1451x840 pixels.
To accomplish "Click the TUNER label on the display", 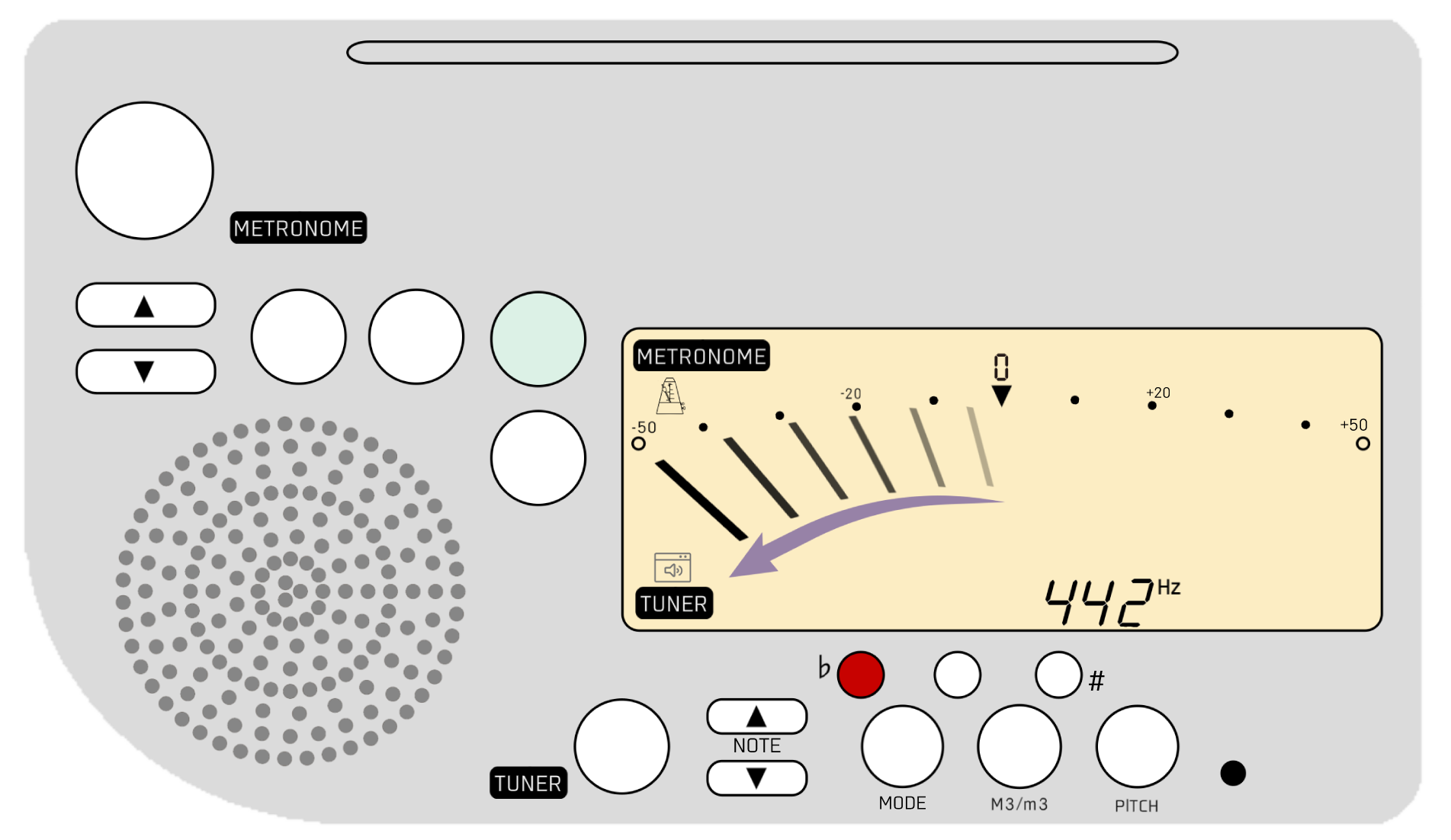I will point(674,604).
